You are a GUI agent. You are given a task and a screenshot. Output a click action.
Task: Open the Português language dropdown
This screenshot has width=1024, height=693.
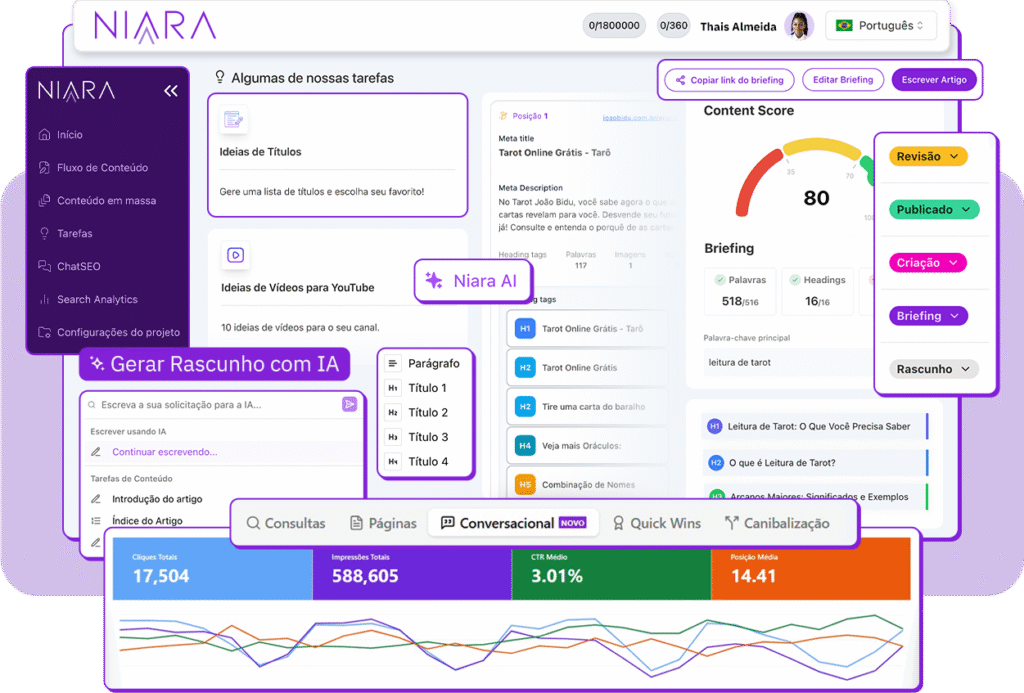pos(879,26)
